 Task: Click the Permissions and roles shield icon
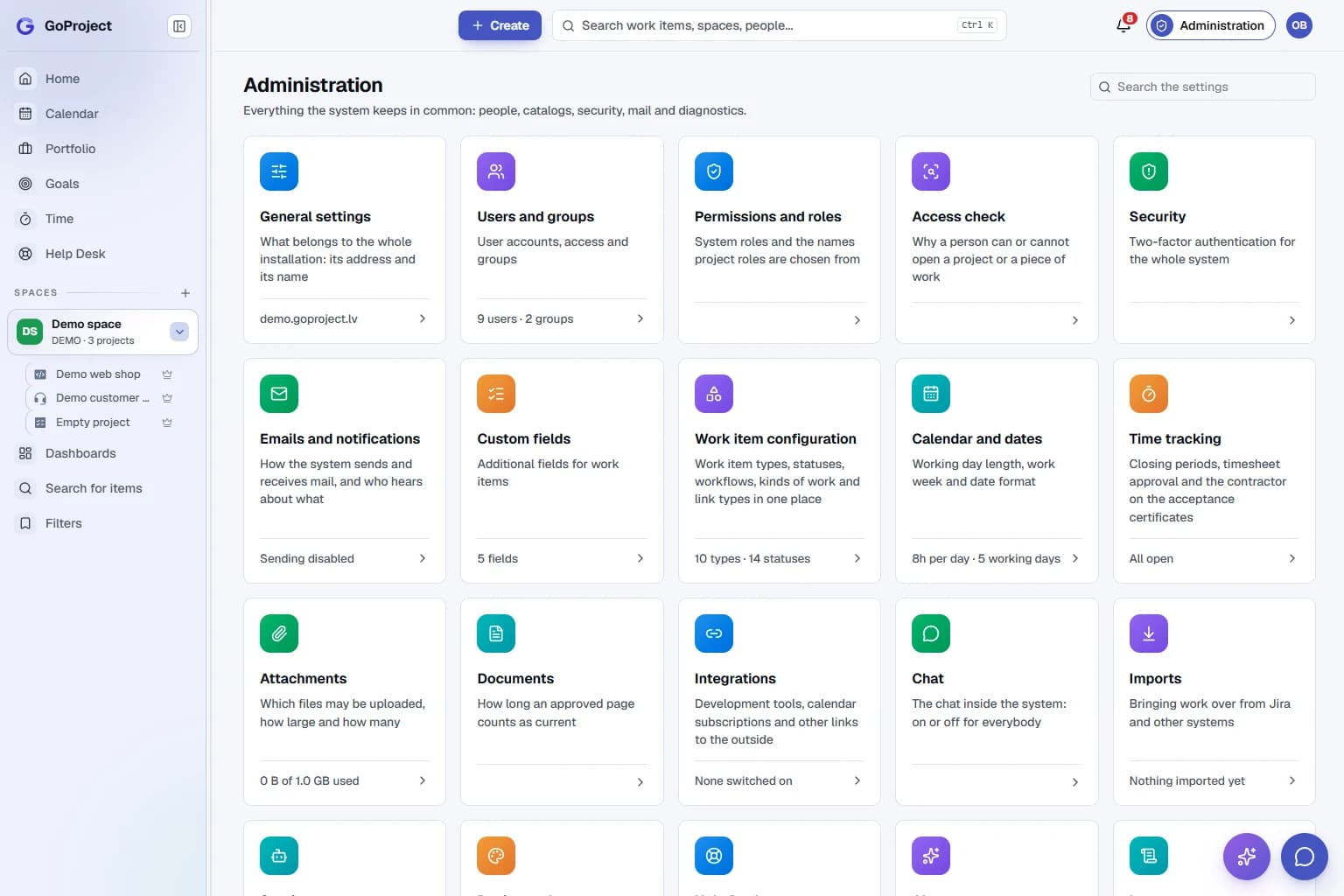[x=714, y=171]
